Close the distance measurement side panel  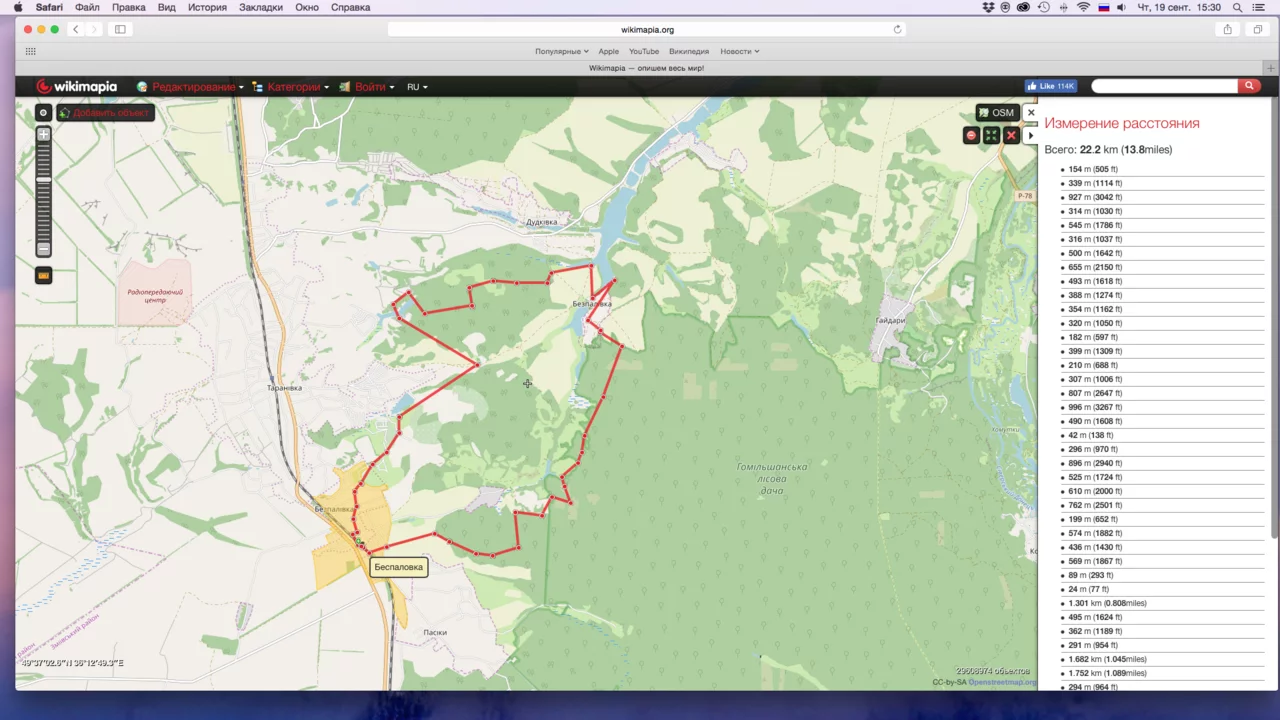(1031, 113)
